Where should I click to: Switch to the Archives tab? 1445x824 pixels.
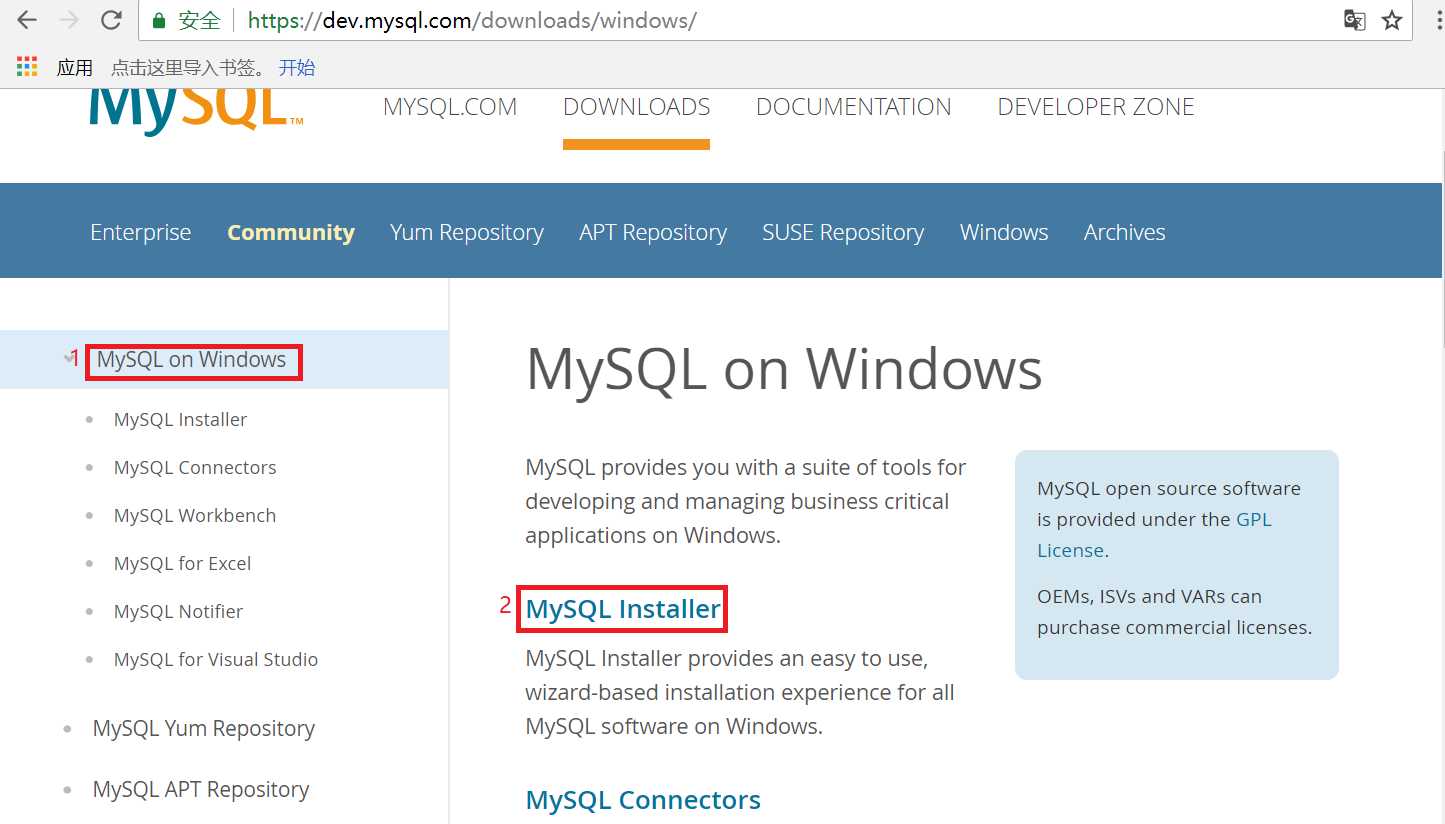[1125, 232]
